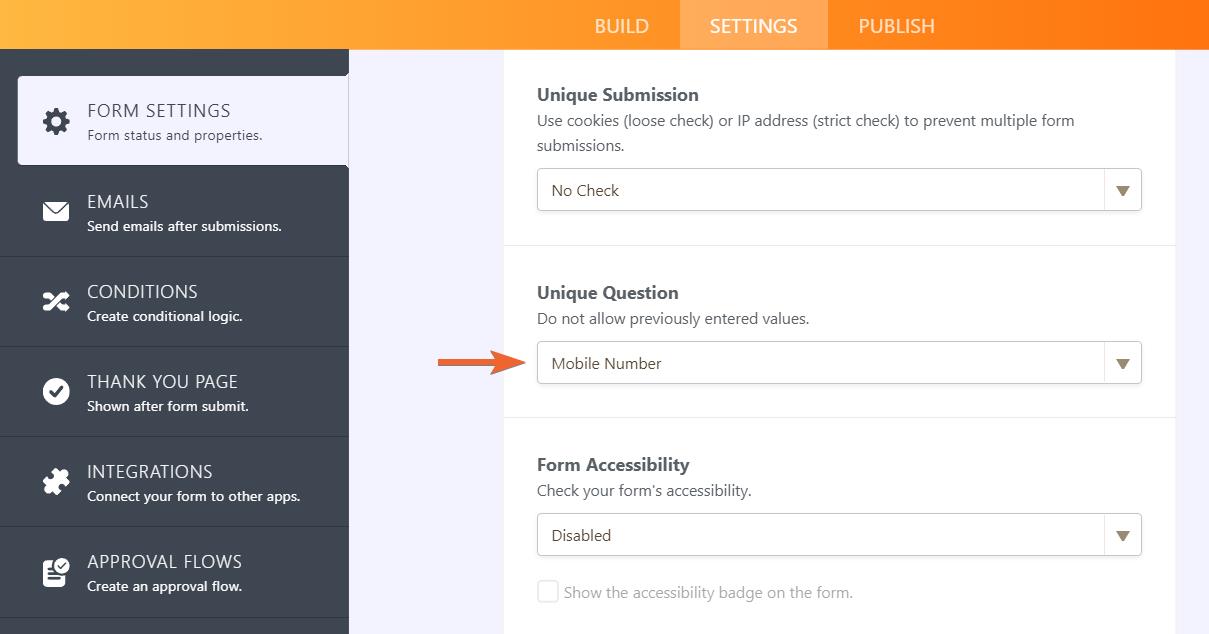Open Approval Flows sidebar section
Screen dimensions: 1209x634
[165, 572]
